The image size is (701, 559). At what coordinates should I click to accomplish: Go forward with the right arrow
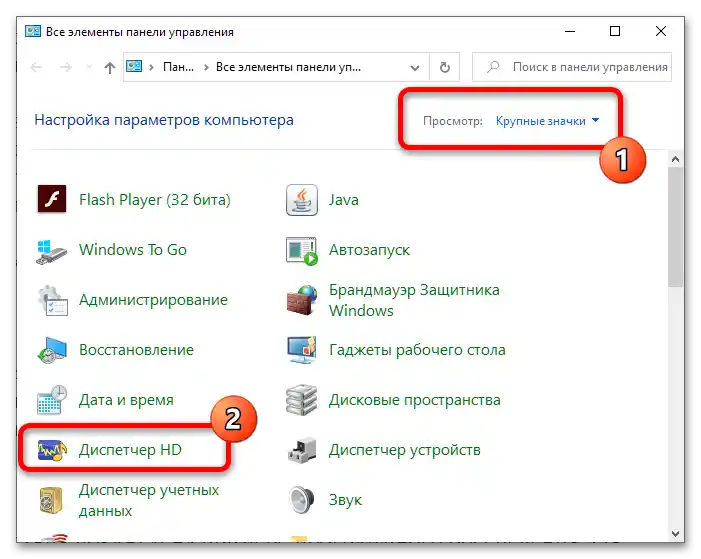click(66, 68)
